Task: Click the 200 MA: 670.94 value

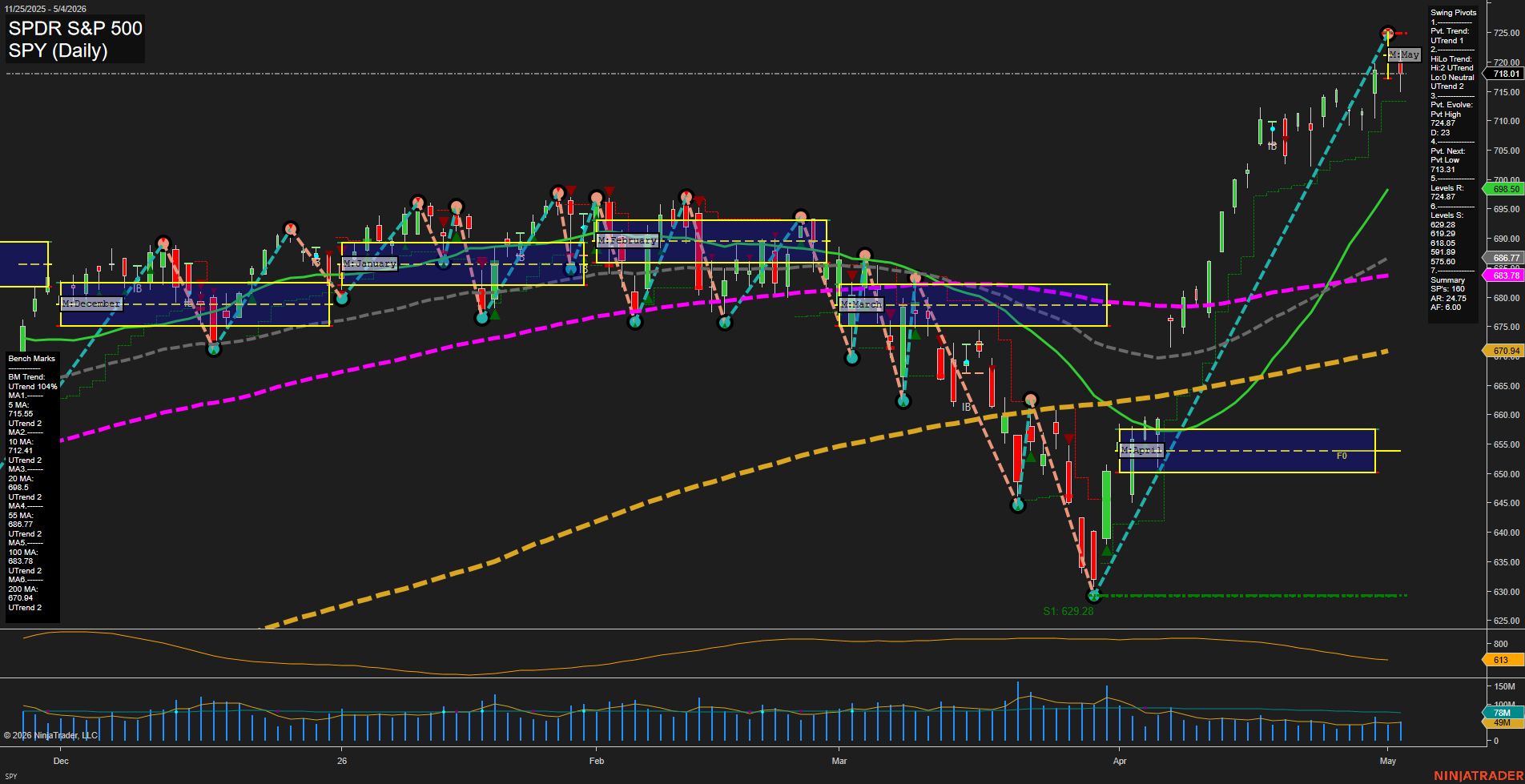Action: pyautogui.click(x=23, y=593)
